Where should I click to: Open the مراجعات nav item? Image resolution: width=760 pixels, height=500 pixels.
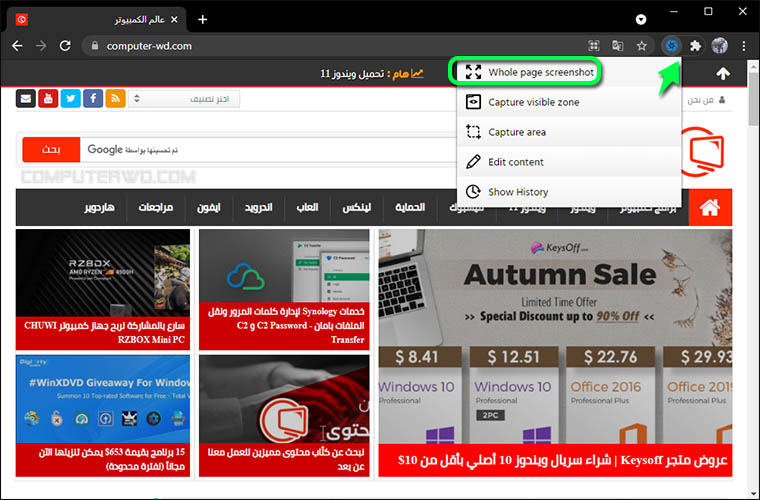156,207
